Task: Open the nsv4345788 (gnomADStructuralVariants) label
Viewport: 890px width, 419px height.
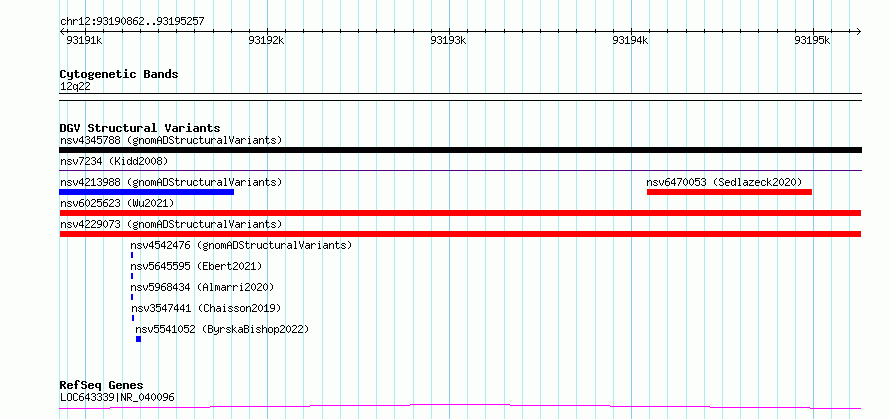Action: click(171, 140)
